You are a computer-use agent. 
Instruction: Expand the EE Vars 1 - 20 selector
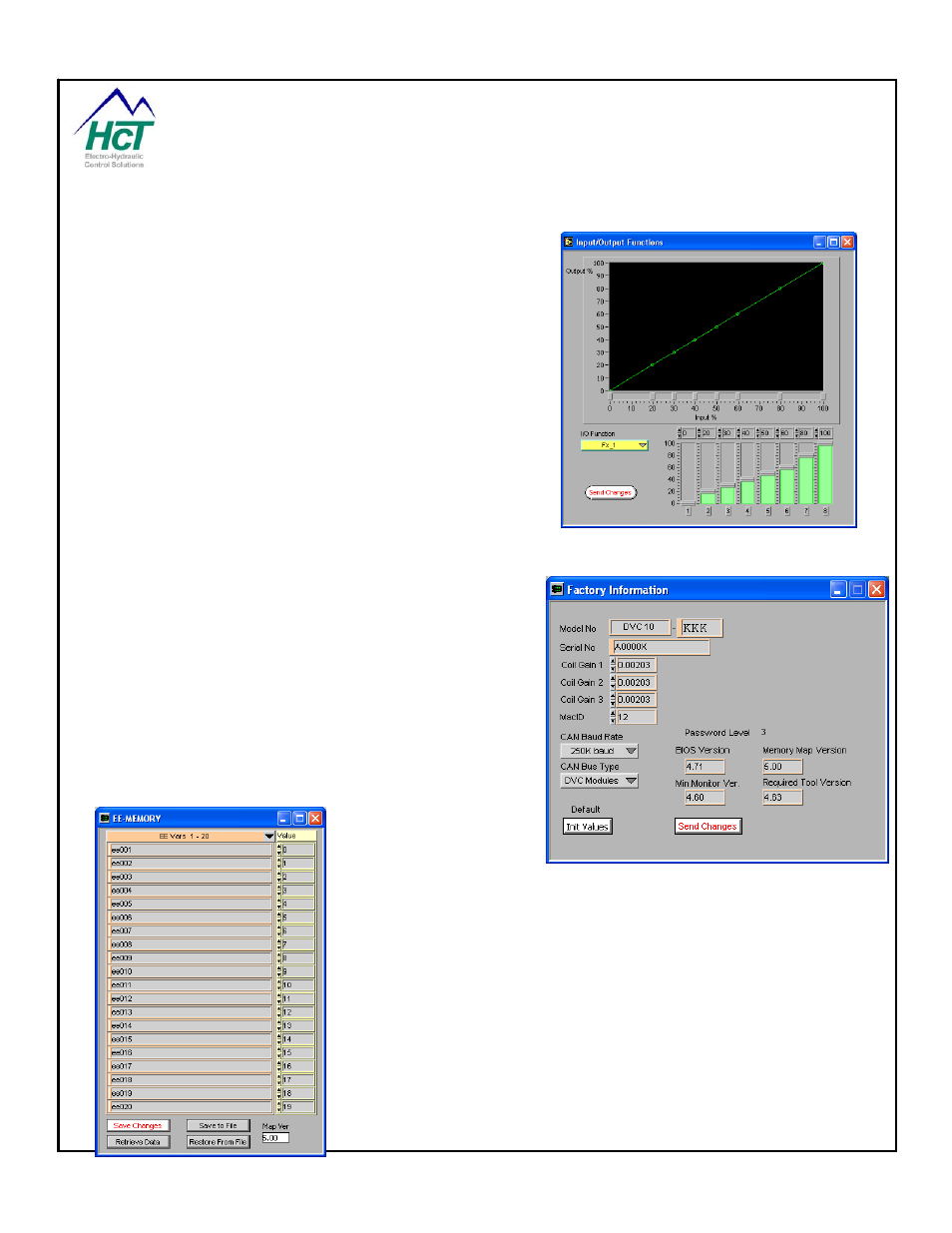(268, 836)
